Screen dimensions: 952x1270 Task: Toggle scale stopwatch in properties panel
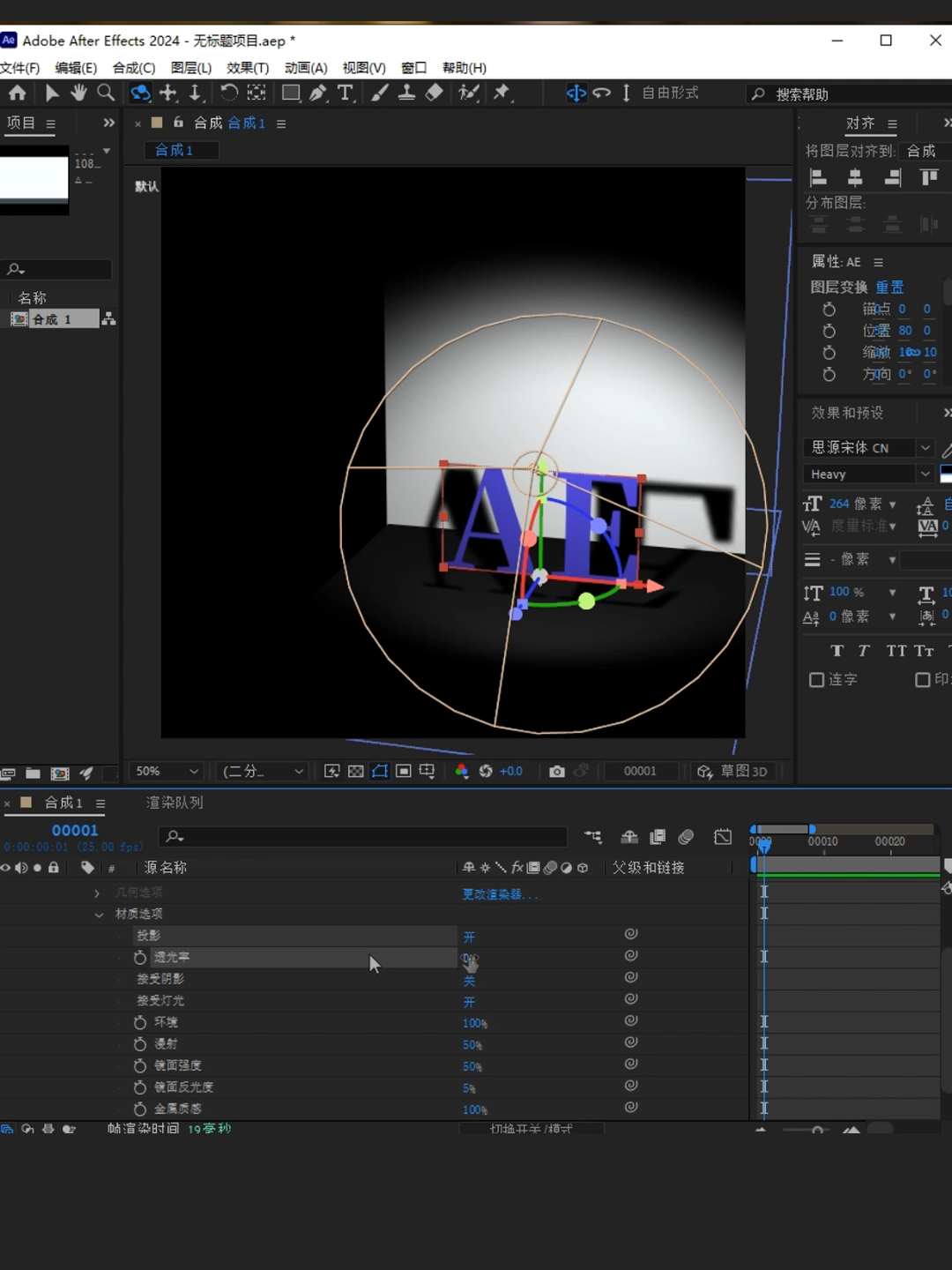pos(829,352)
